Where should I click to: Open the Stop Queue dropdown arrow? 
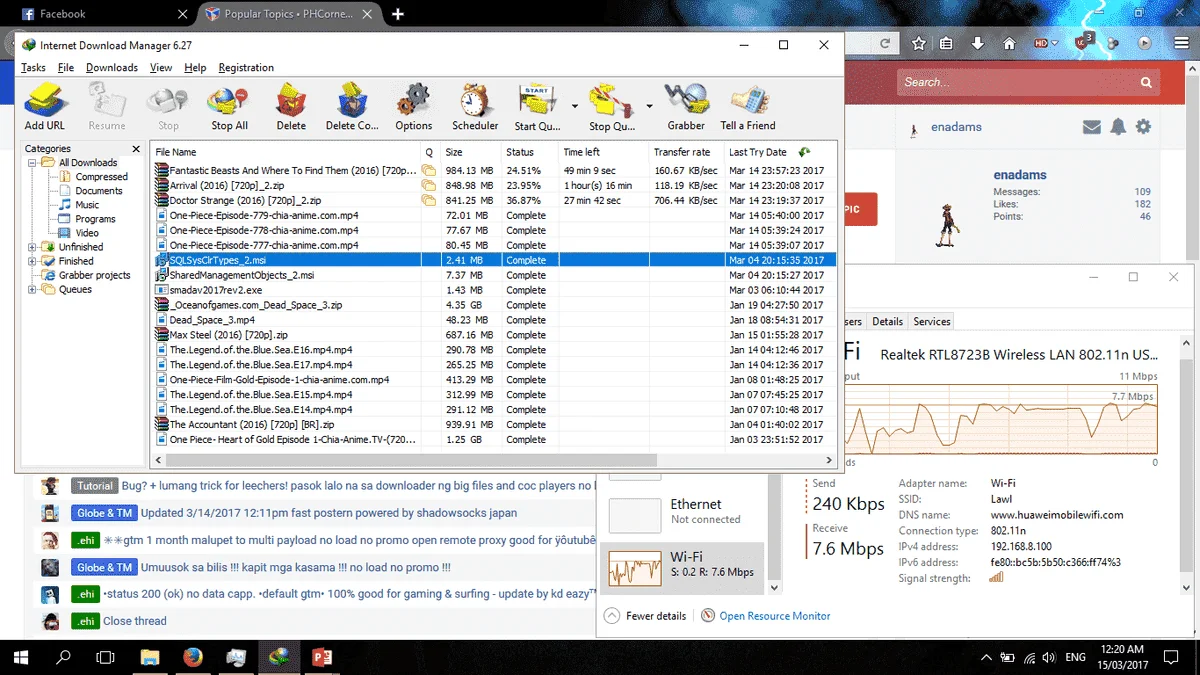649,105
